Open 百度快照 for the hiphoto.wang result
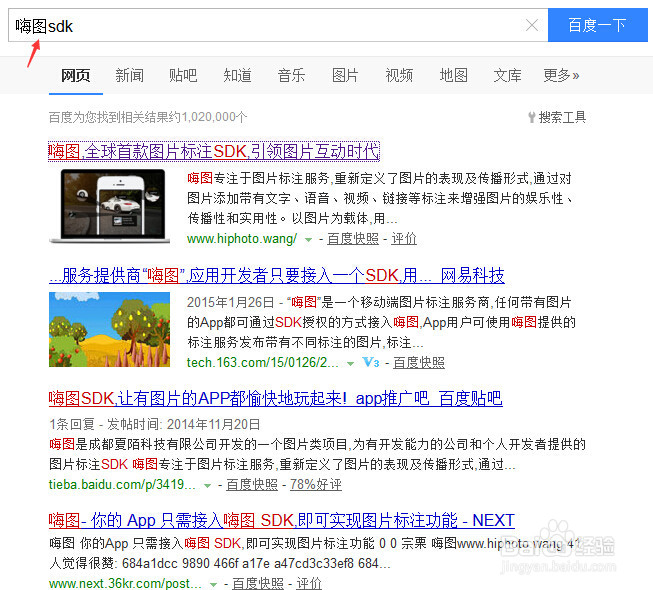This screenshot has width=653, height=590. (x=353, y=239)
